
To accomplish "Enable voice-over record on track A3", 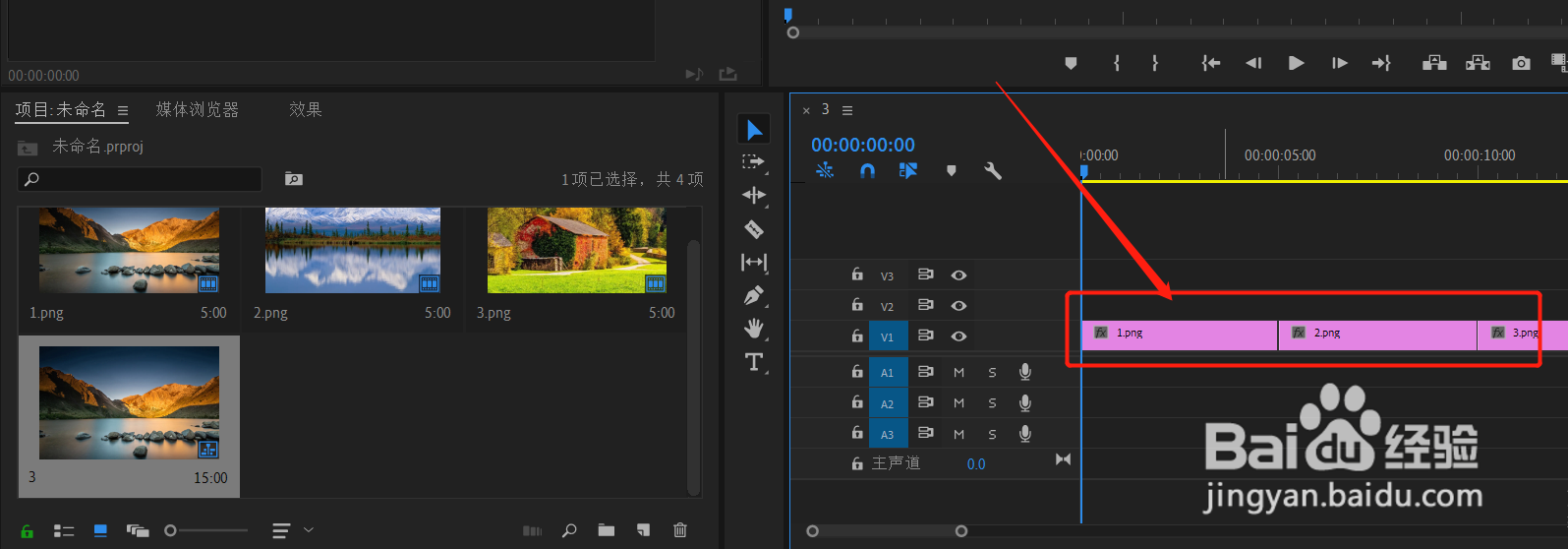I will [1025, 434].
